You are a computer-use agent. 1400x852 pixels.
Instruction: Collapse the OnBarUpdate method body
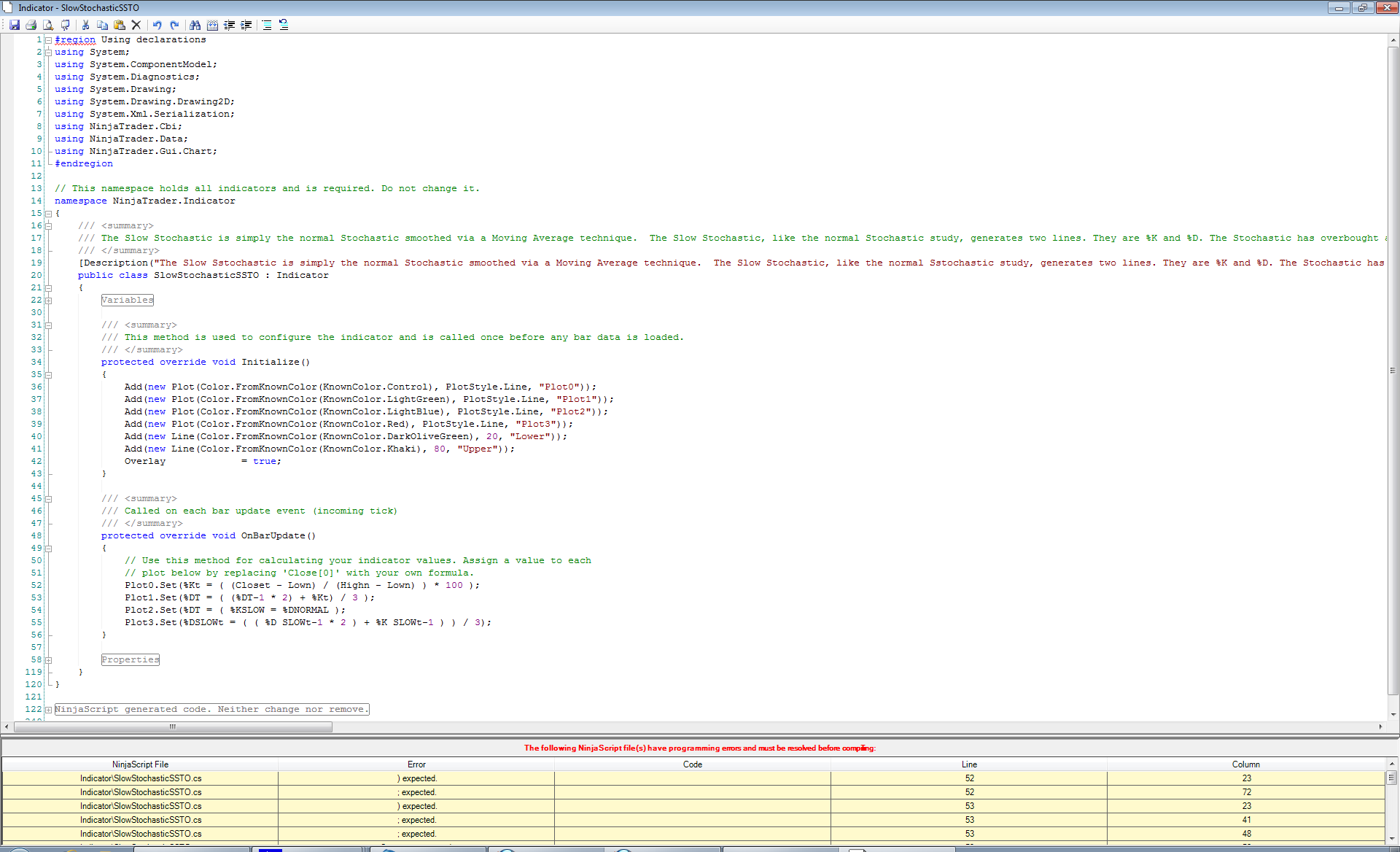tap(48, 549)
